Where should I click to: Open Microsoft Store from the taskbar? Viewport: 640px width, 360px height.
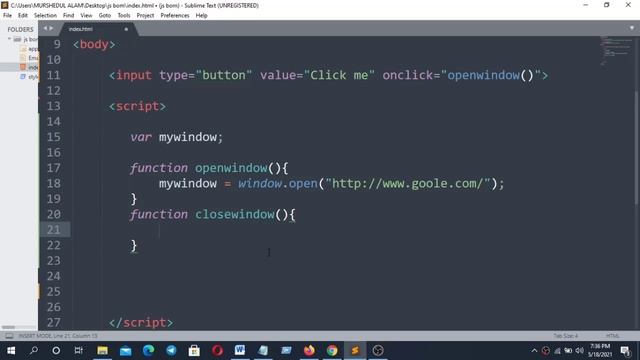194,351
